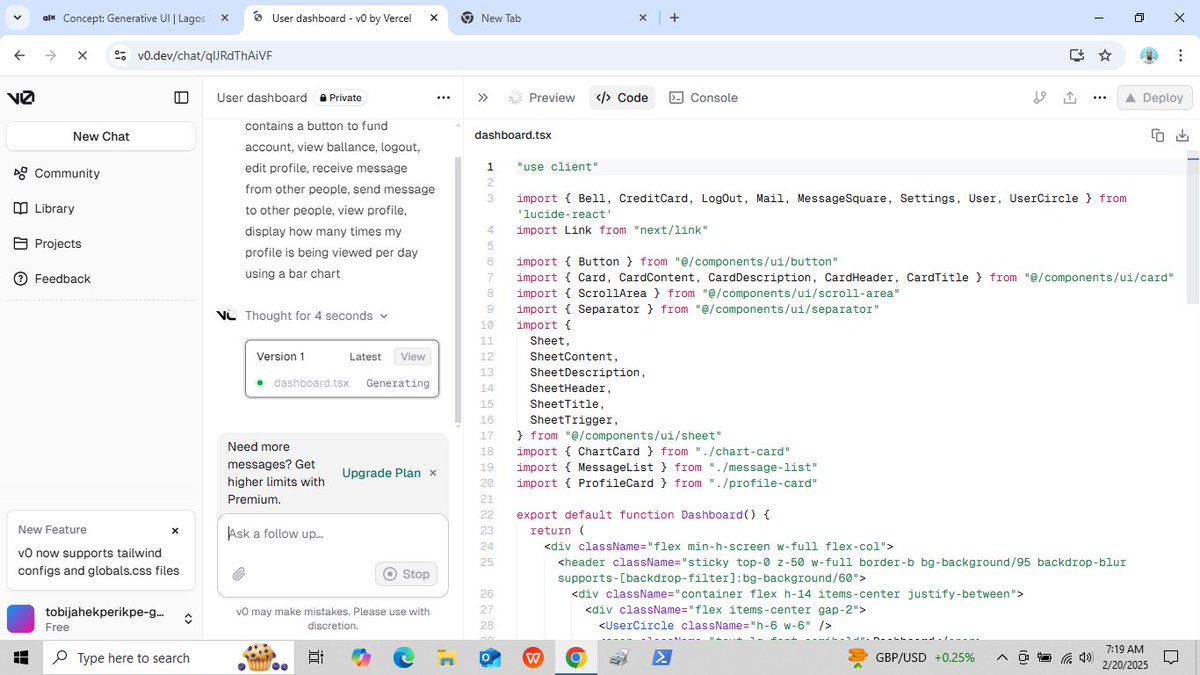Click the Deploy button
The height and width of the screenshot is (675, 1200).
tap(1155, 97)
